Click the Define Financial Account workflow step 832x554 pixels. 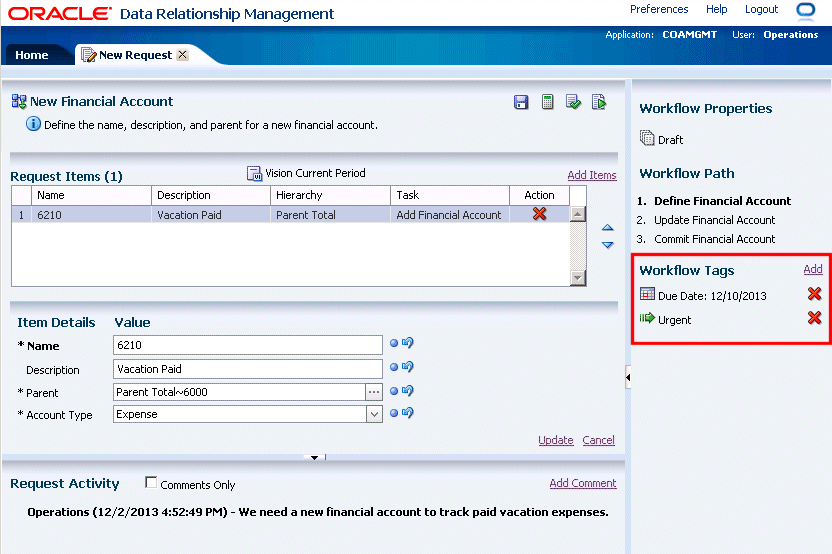(722, 201)
